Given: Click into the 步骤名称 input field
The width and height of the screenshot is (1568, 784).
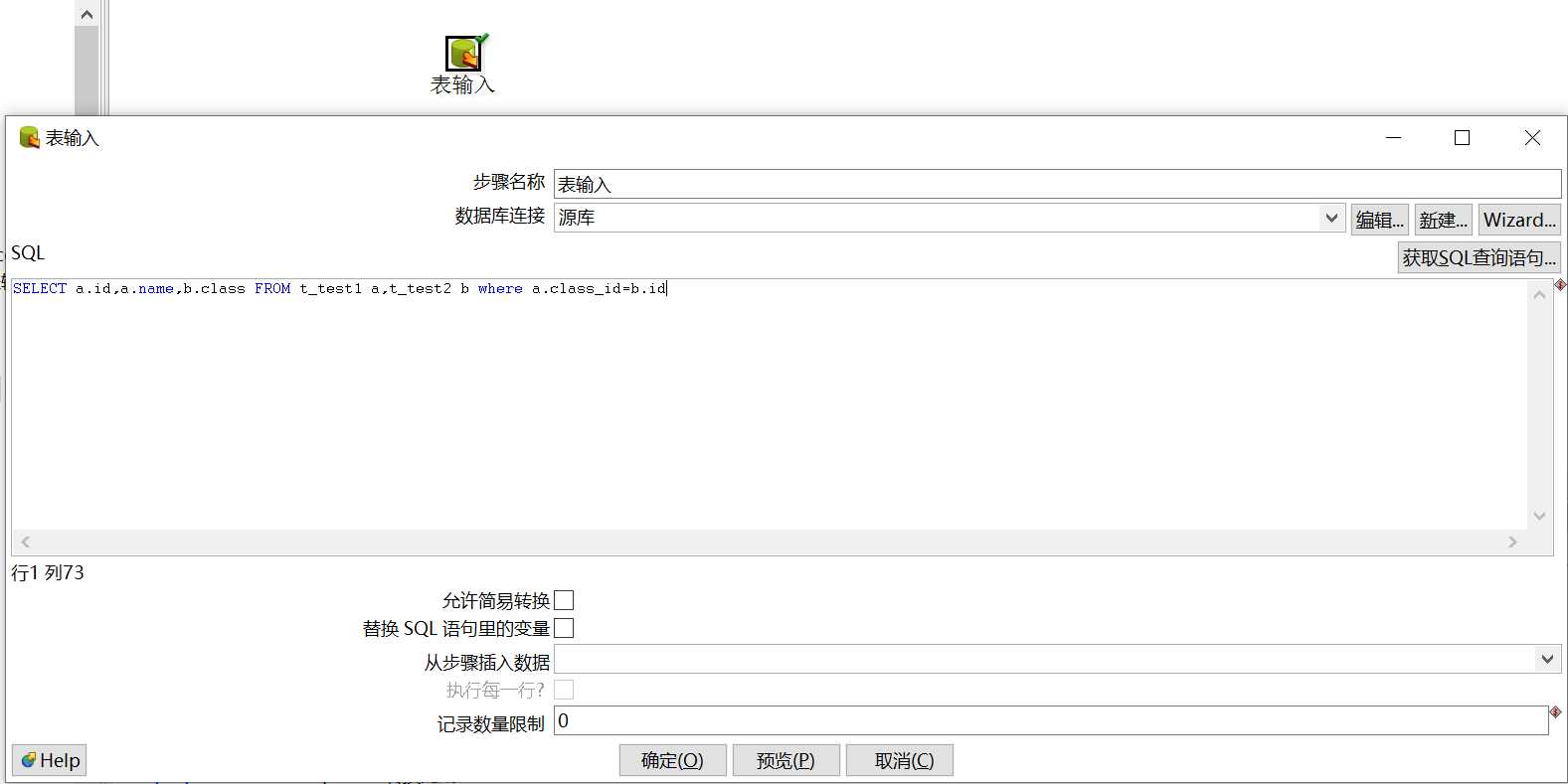Looking at the screenshot, I should (x=1057, y=184).
